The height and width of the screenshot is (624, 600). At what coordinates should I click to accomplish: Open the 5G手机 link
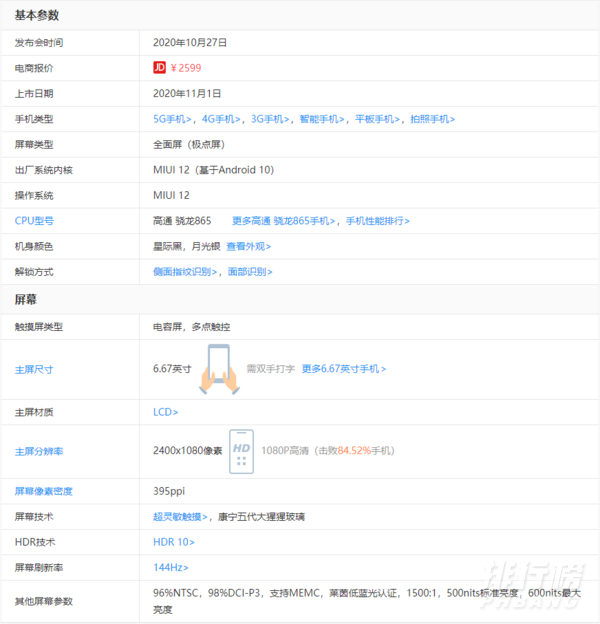(172, 119)
